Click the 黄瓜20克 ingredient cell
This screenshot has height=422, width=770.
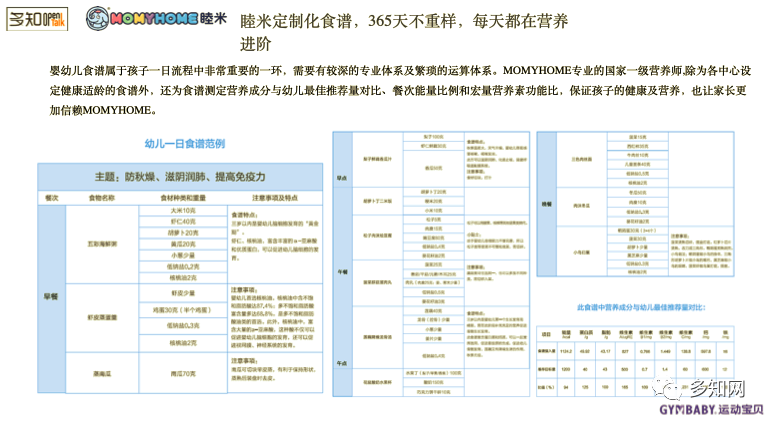point(183,244)
